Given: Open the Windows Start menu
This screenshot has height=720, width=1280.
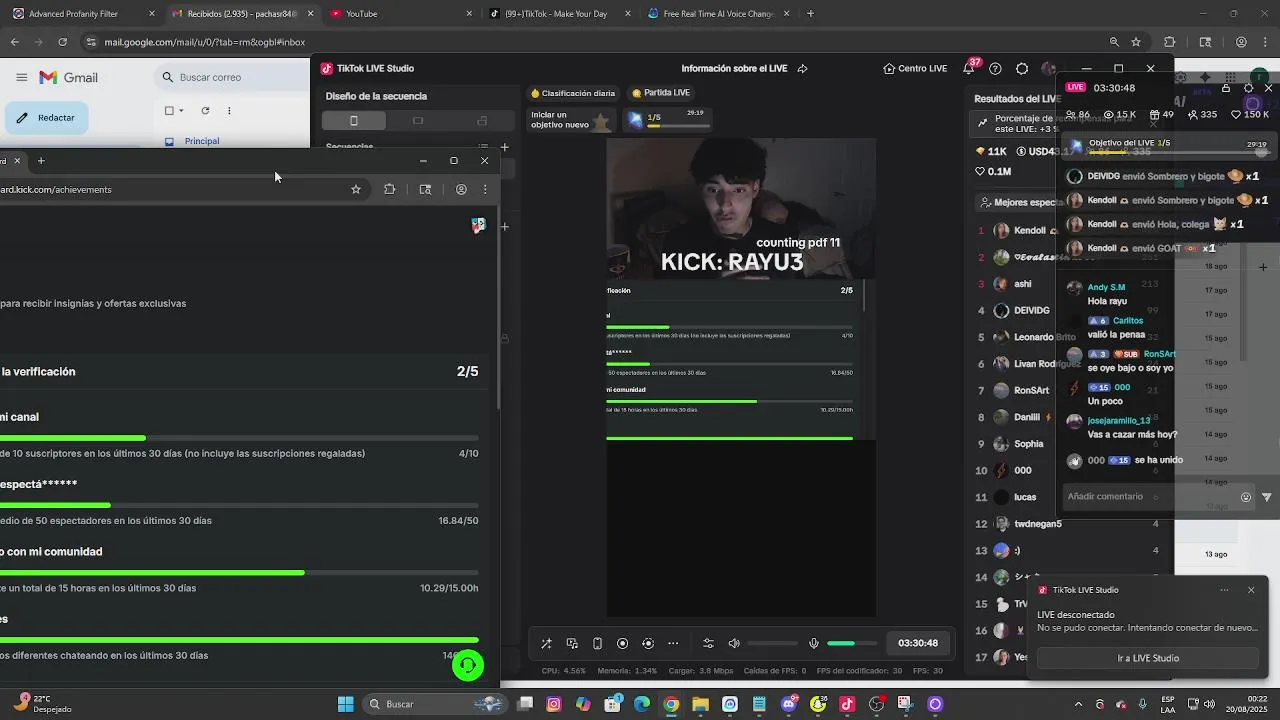Looking at the screenshot, I should [x=345, y=704].
